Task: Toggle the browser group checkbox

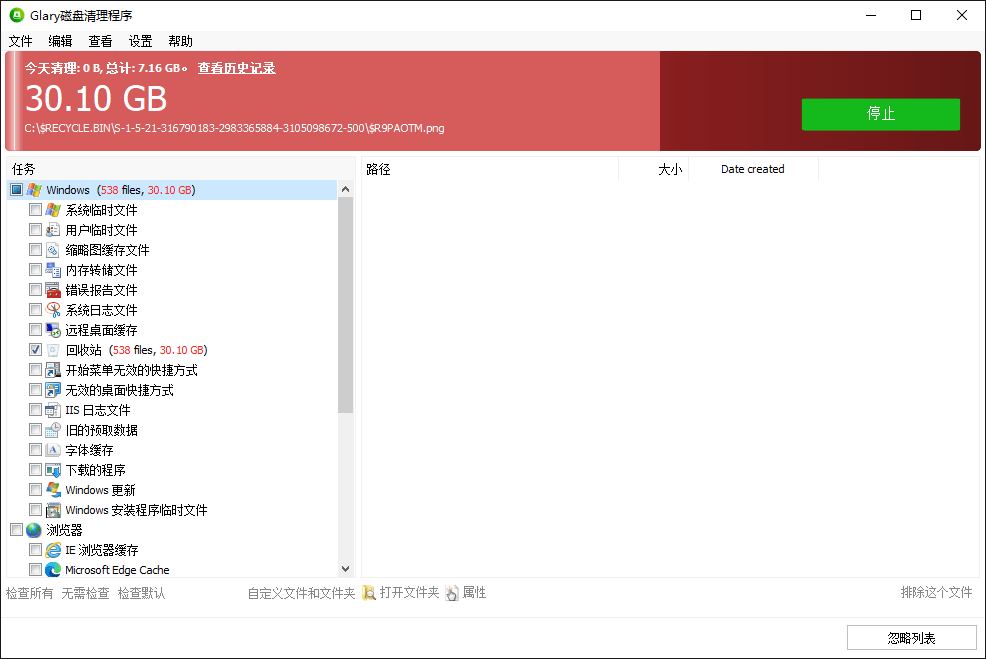Action: coord(16,530)
